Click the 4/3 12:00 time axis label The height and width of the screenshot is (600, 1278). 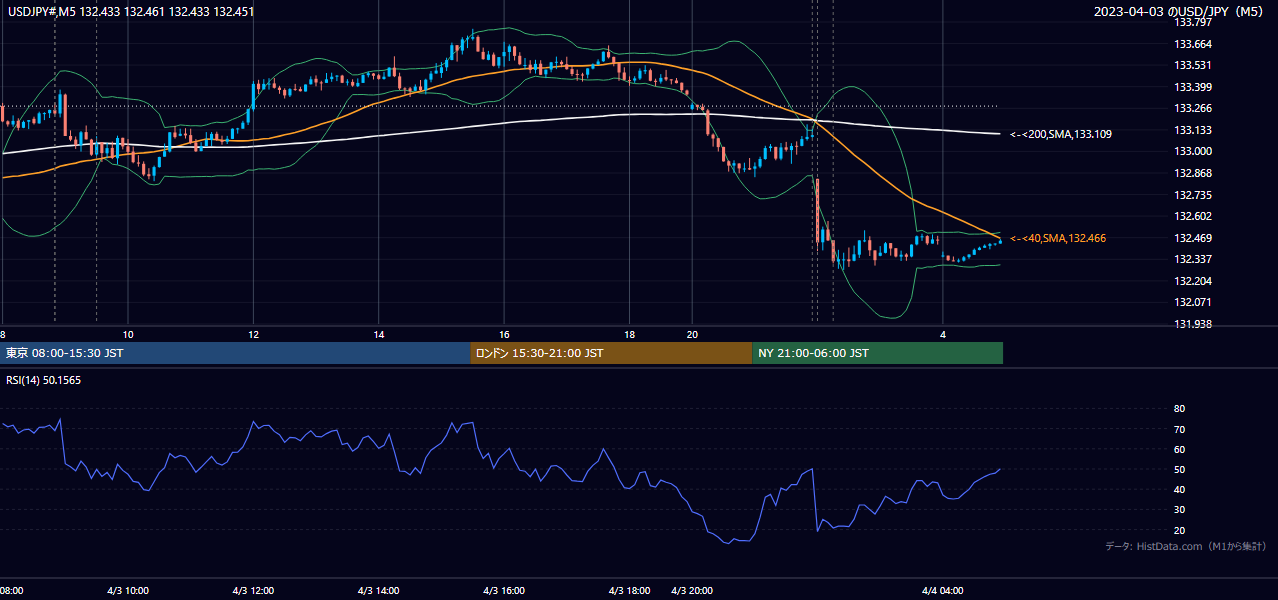[253, 591]
